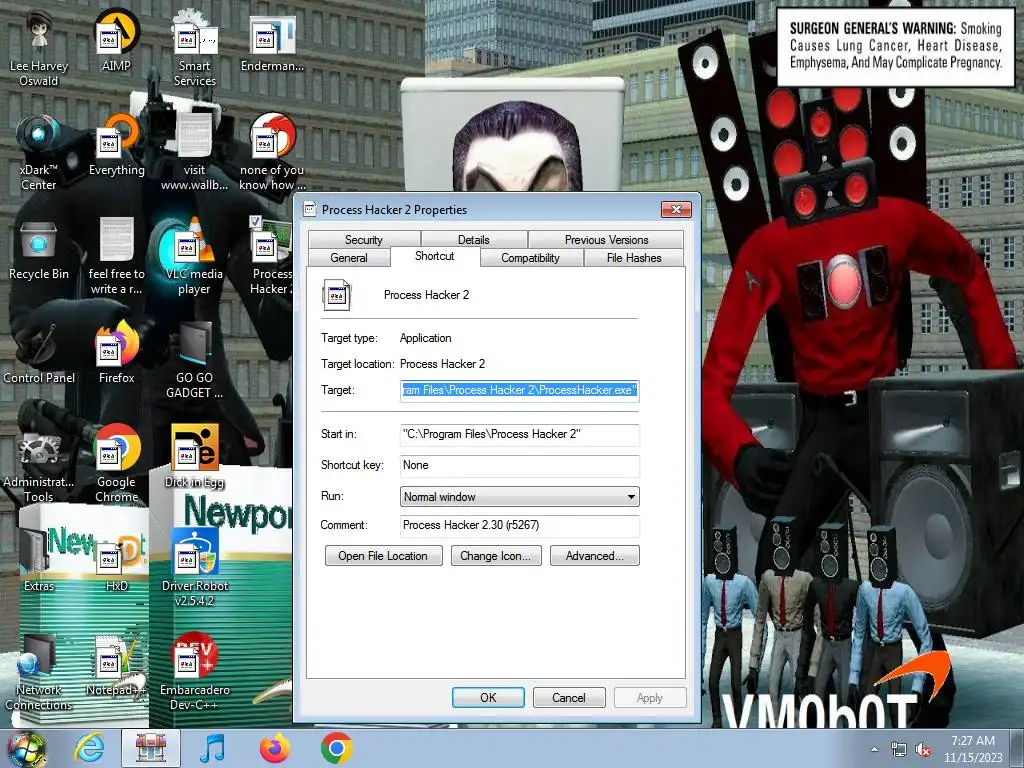
Task: Click inside the Start in field
Action: point(519,434)
